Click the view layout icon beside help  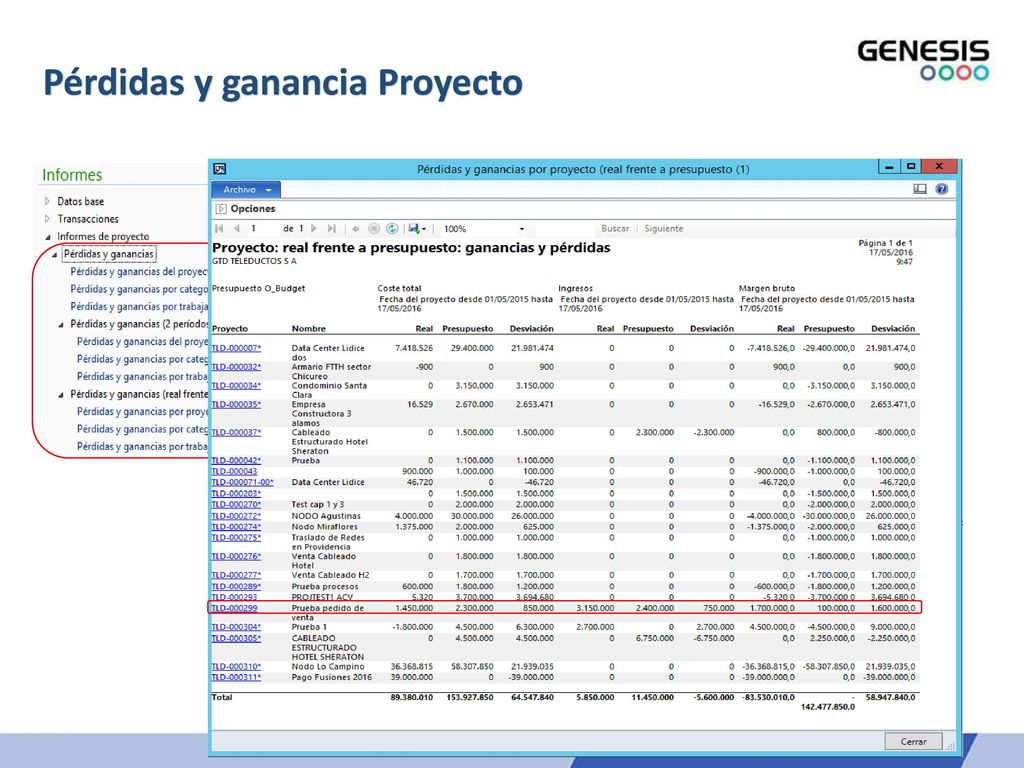[x=920, y=189]
